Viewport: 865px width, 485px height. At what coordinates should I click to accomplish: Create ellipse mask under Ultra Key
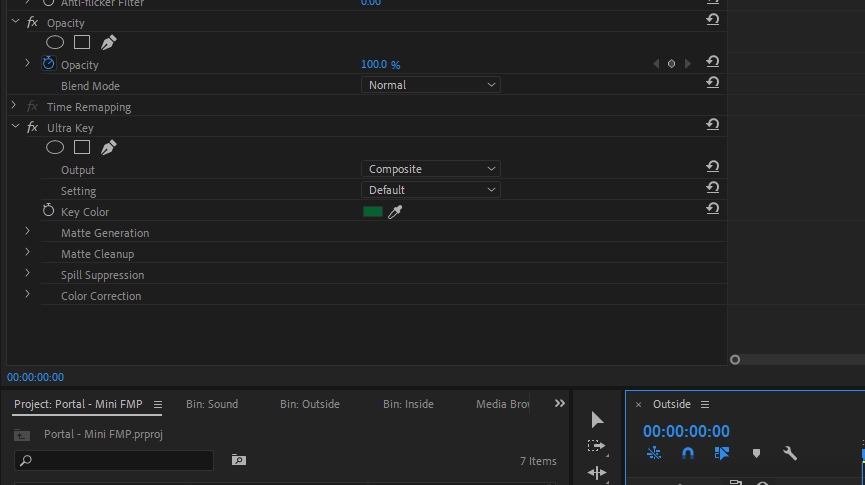tap(55, 147)
